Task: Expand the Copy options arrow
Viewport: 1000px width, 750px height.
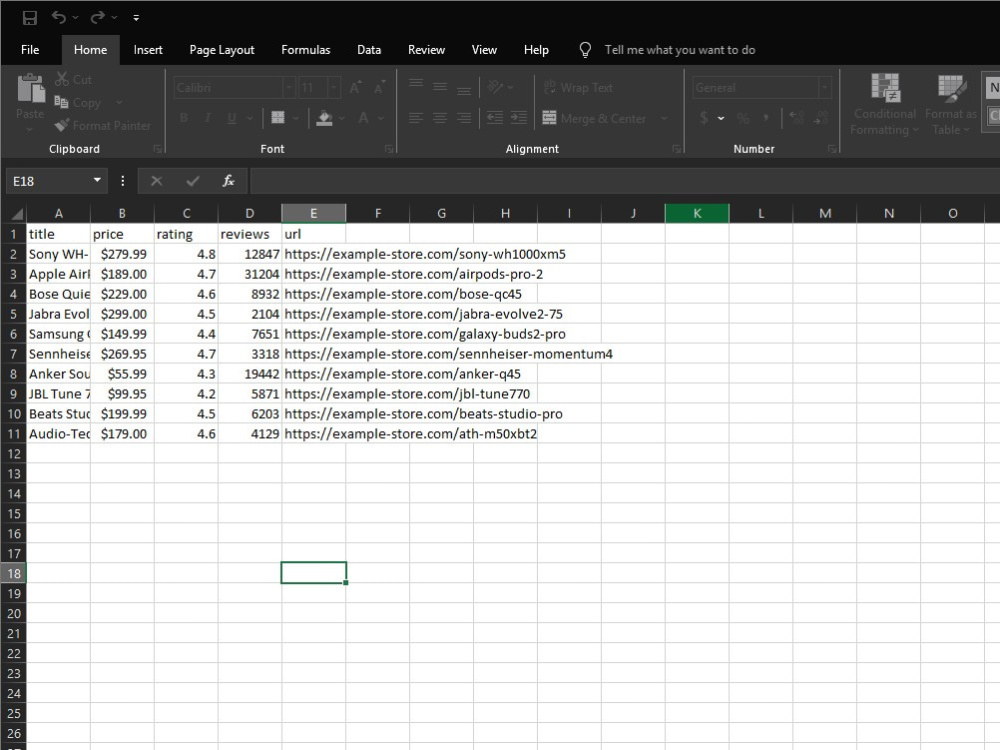Action: (x=119, y=102)
